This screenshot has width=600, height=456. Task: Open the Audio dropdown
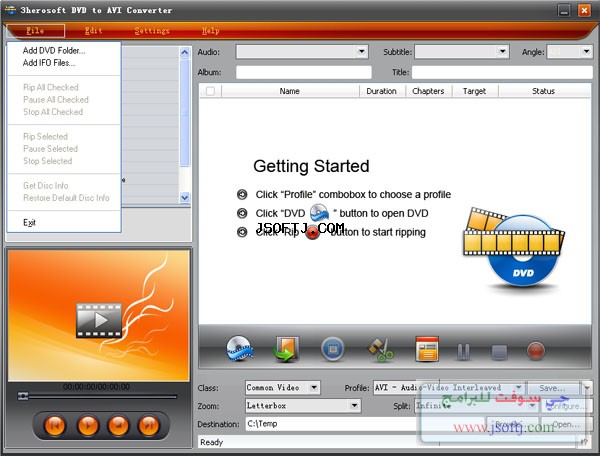361,51
